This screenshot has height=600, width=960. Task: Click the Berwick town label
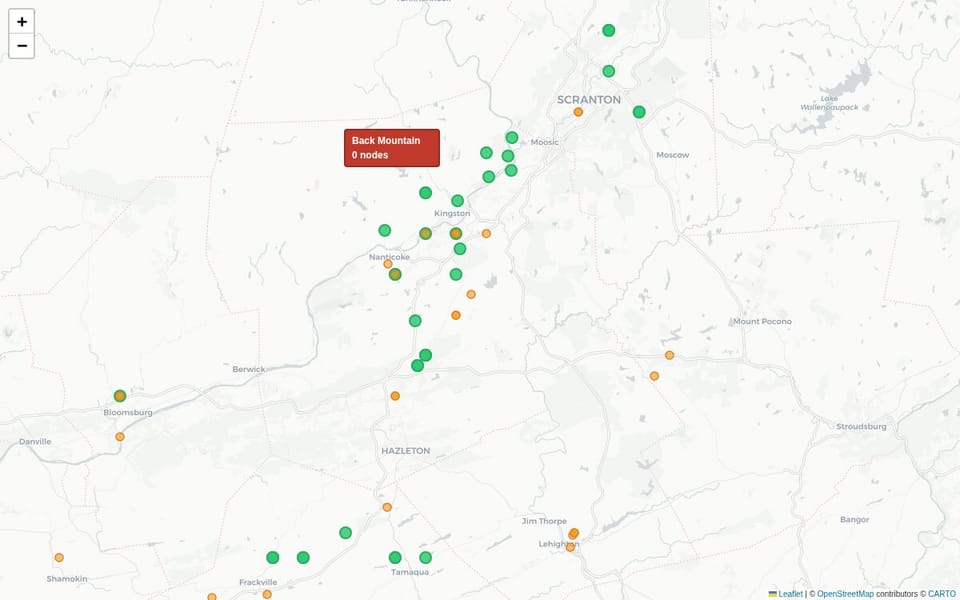[x=249, y=369]
